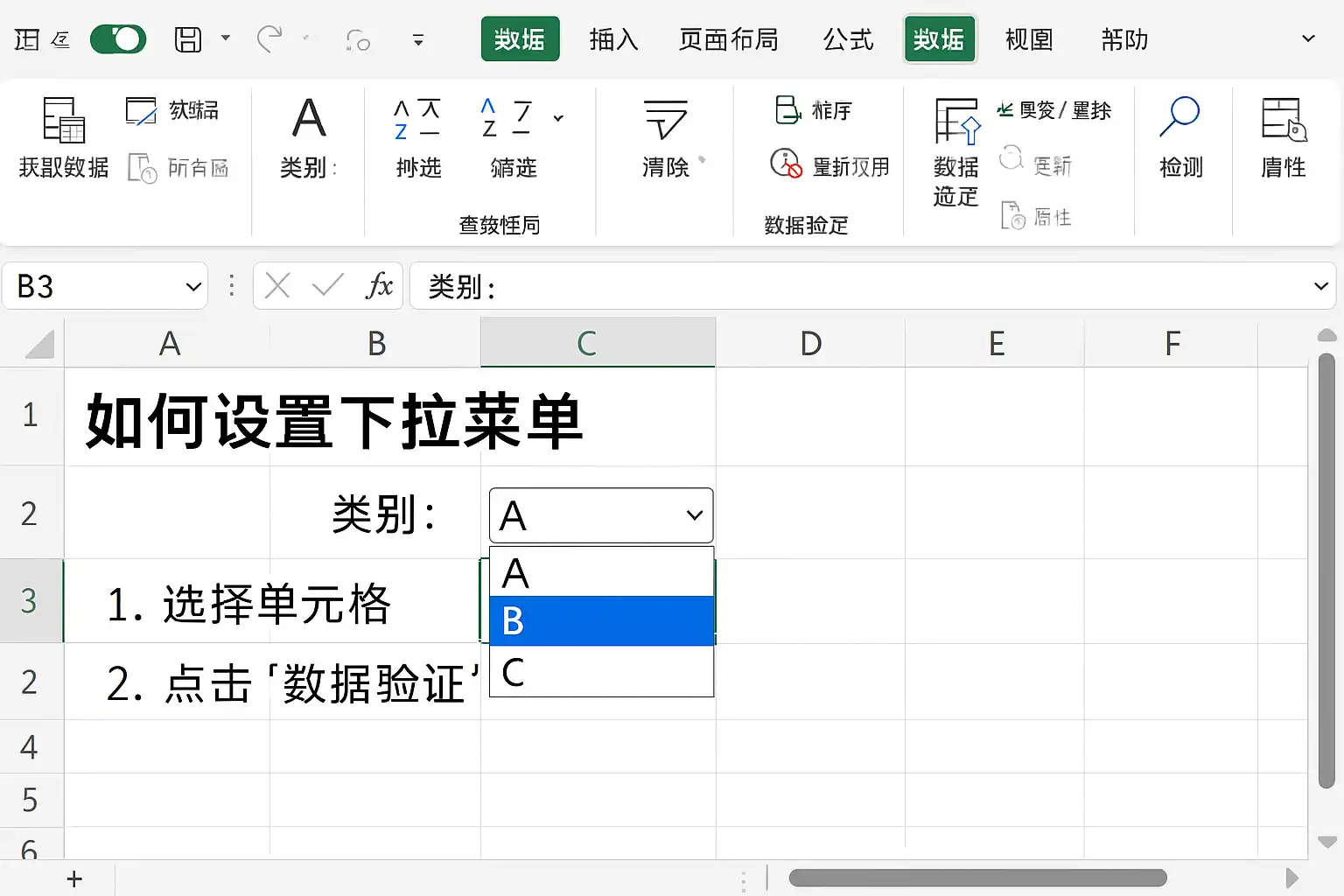Click the 获取数据 icon
The height and width of the screenshot is (896, 1344).
point(64,120)
